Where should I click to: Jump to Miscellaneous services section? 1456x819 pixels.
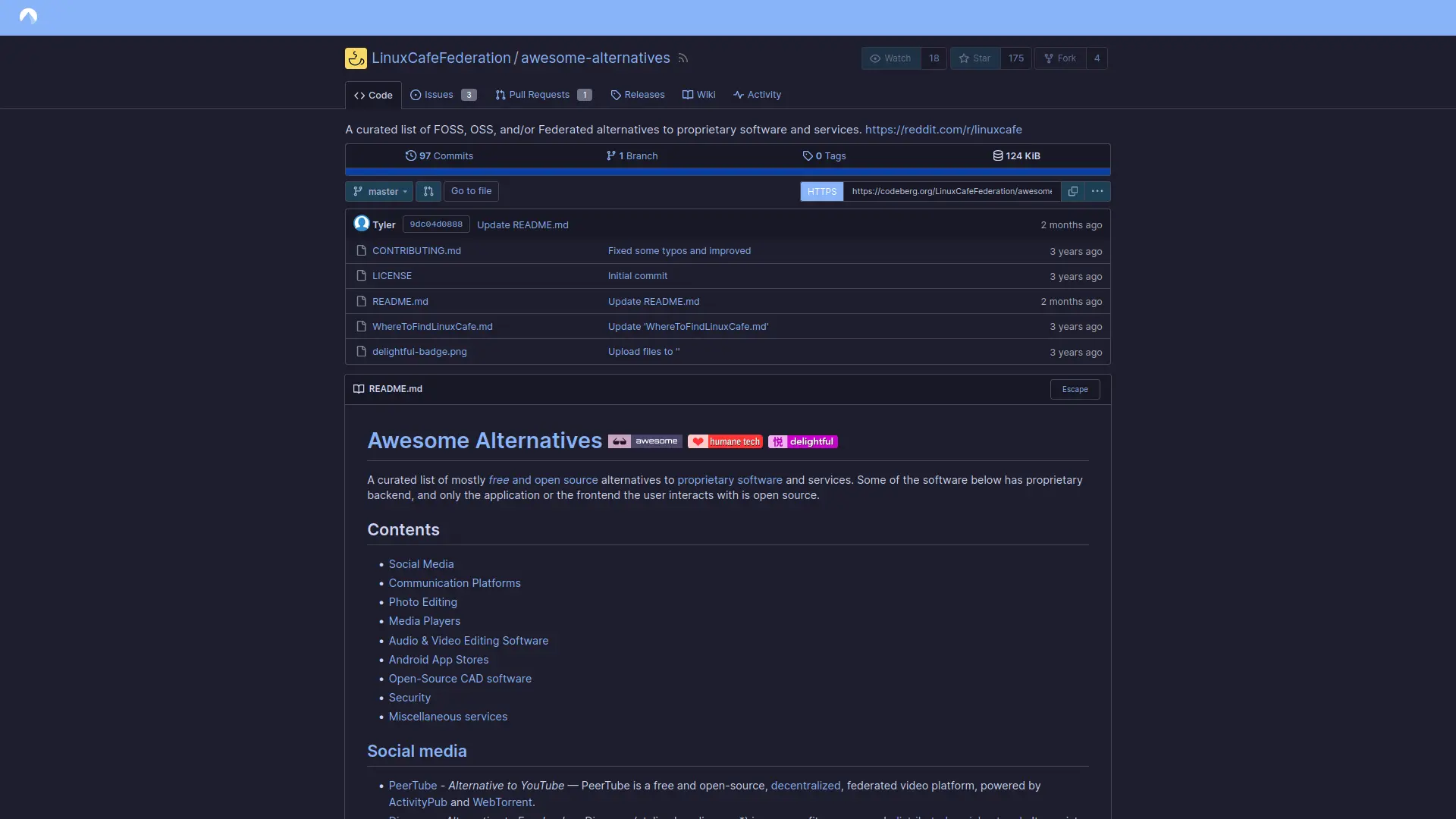point(448,717)
